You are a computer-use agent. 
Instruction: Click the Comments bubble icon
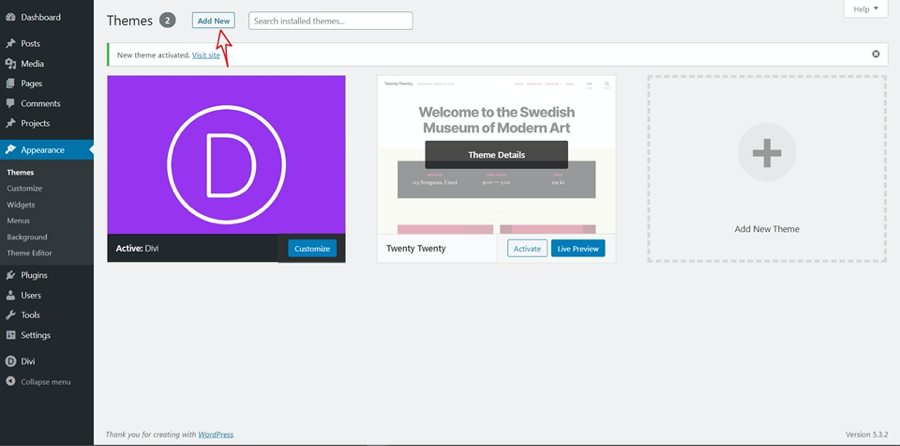tap(10, 104)
